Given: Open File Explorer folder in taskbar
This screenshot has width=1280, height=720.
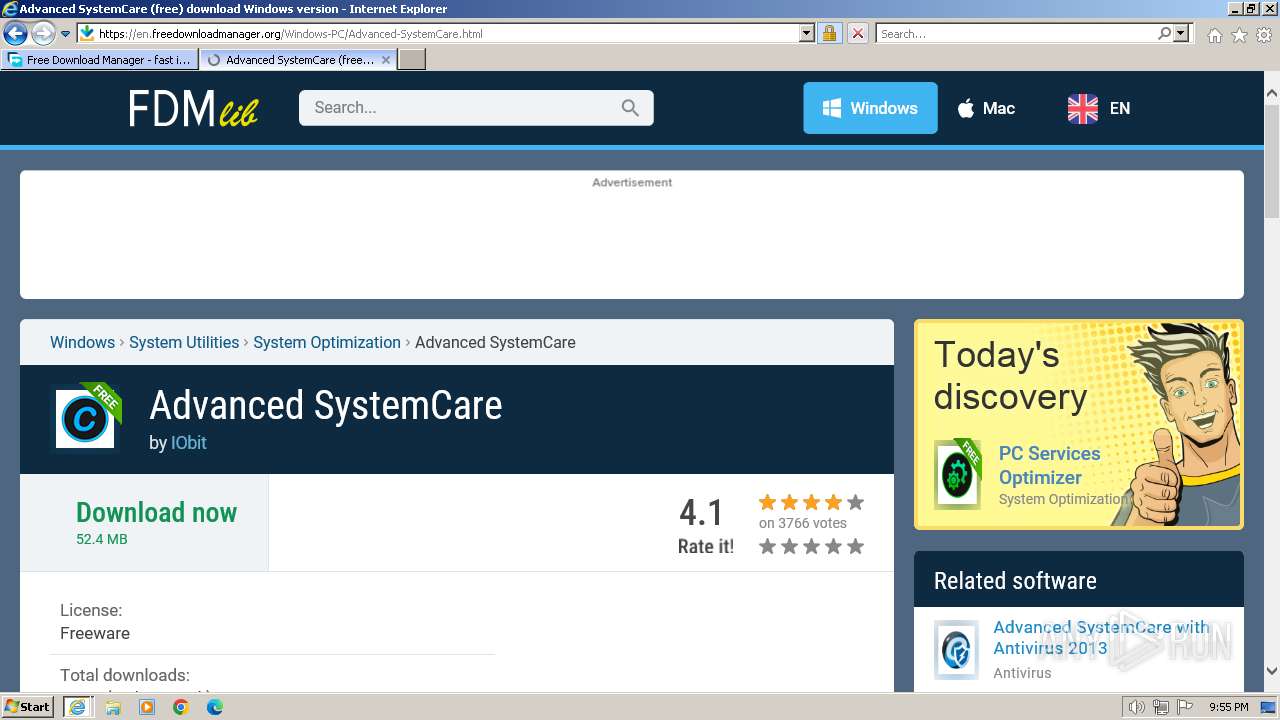Looking at the screenshot, I should click(x=113, y=707).
